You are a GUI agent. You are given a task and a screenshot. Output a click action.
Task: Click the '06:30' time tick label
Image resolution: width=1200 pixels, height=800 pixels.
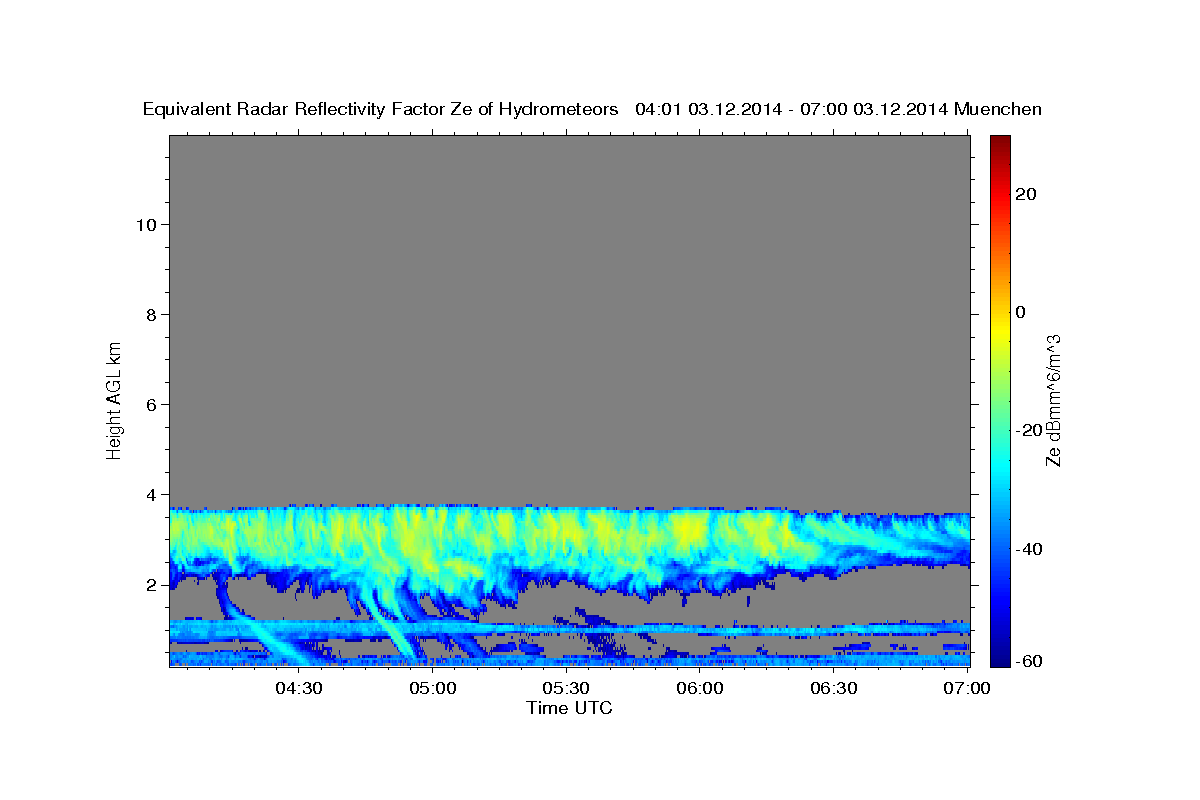[833, 688]
